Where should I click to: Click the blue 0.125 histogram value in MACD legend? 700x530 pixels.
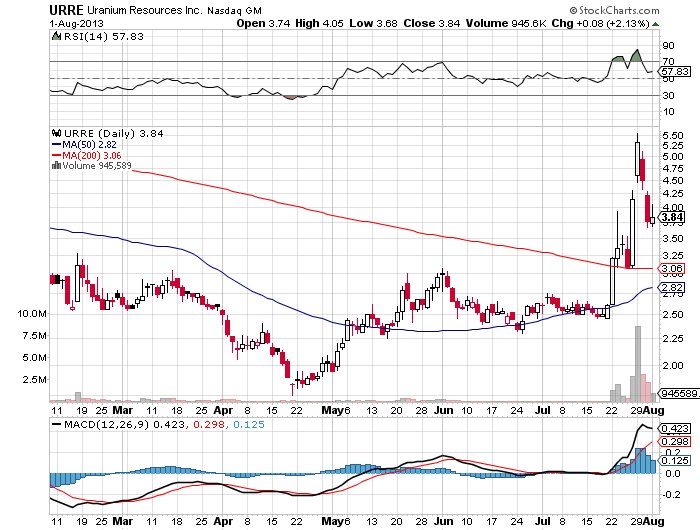point(249,424)
